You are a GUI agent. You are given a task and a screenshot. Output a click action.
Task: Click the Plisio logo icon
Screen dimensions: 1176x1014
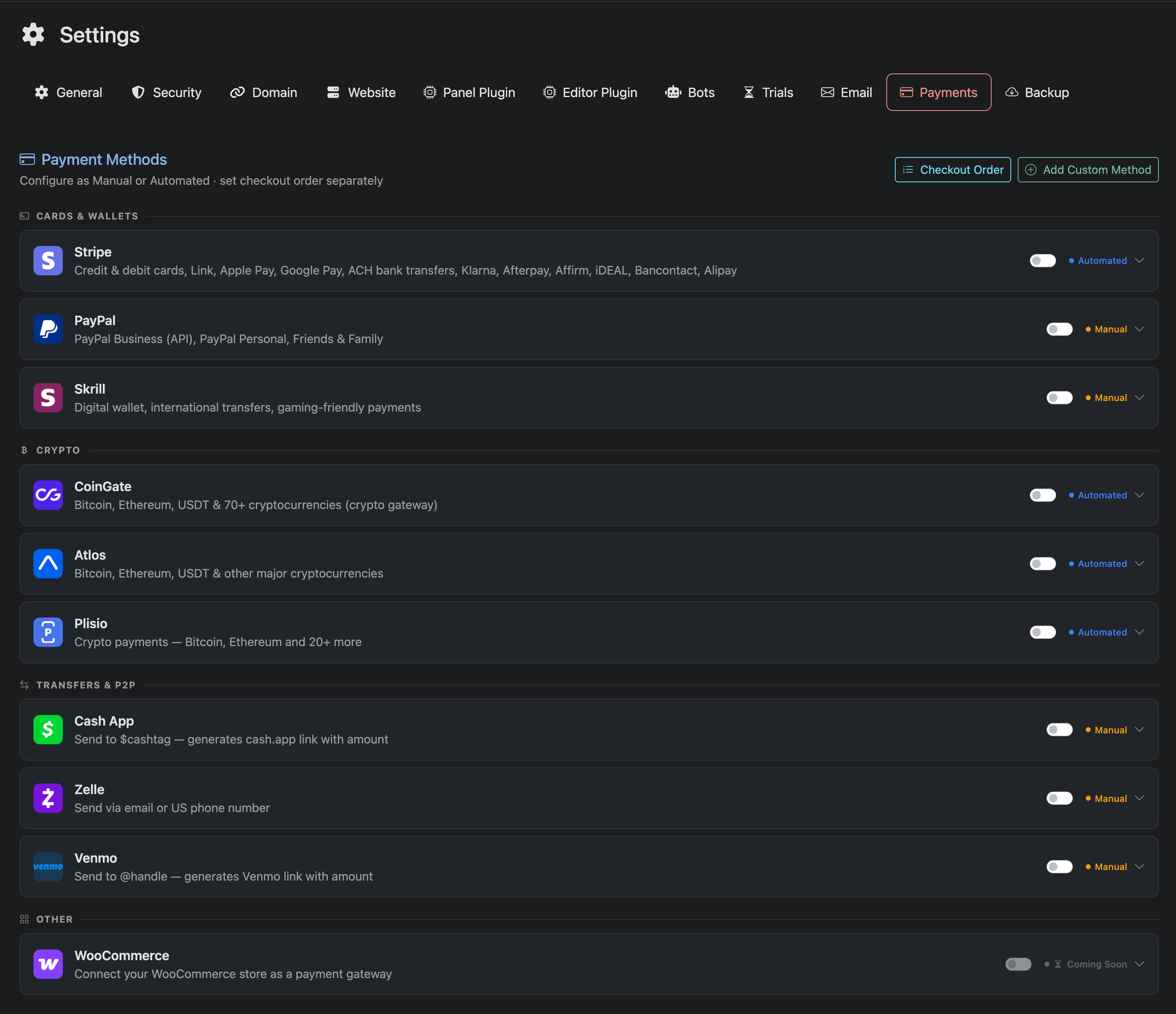coord(48,632)
